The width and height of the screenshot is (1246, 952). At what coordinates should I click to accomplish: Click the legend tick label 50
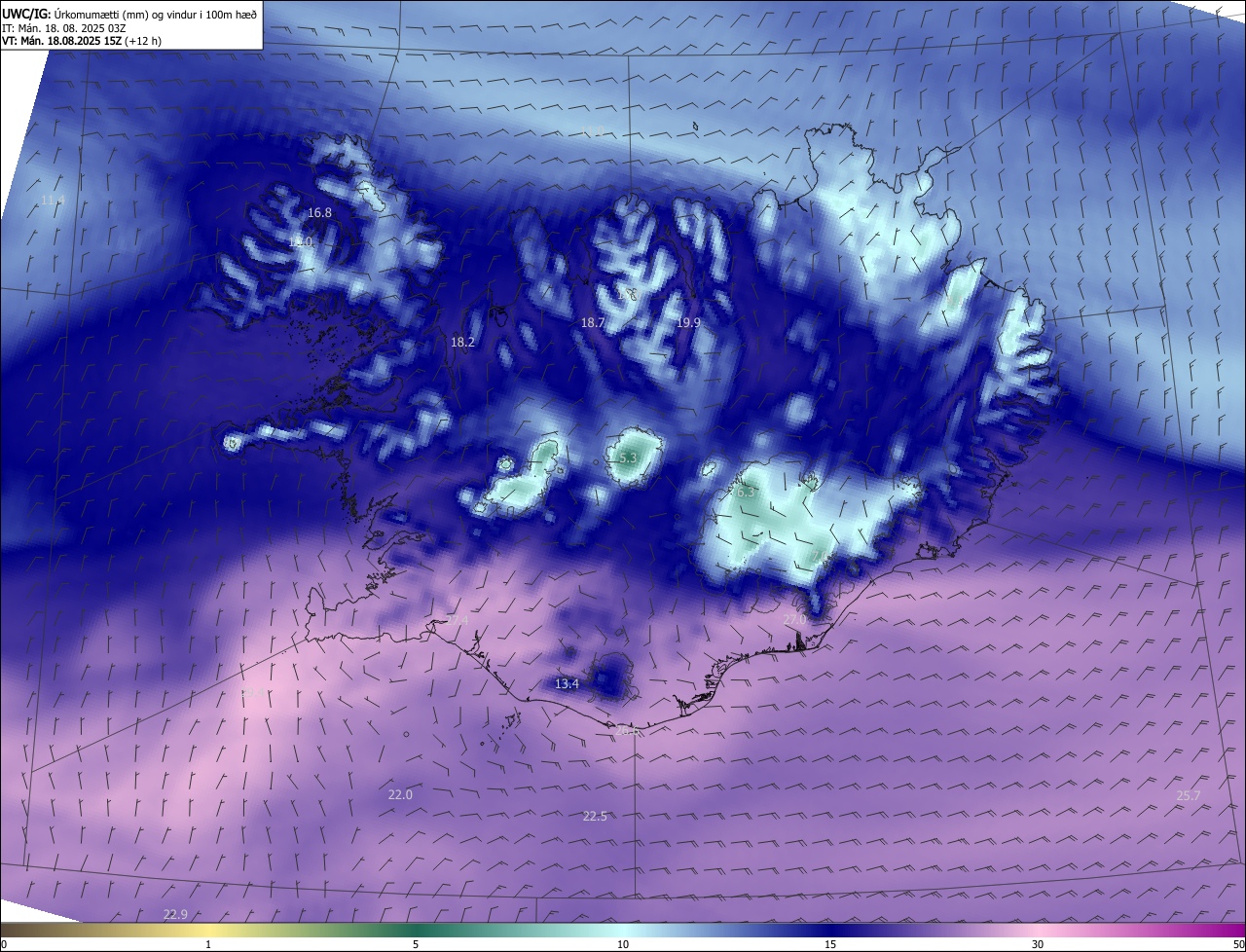coord(1238,945)
